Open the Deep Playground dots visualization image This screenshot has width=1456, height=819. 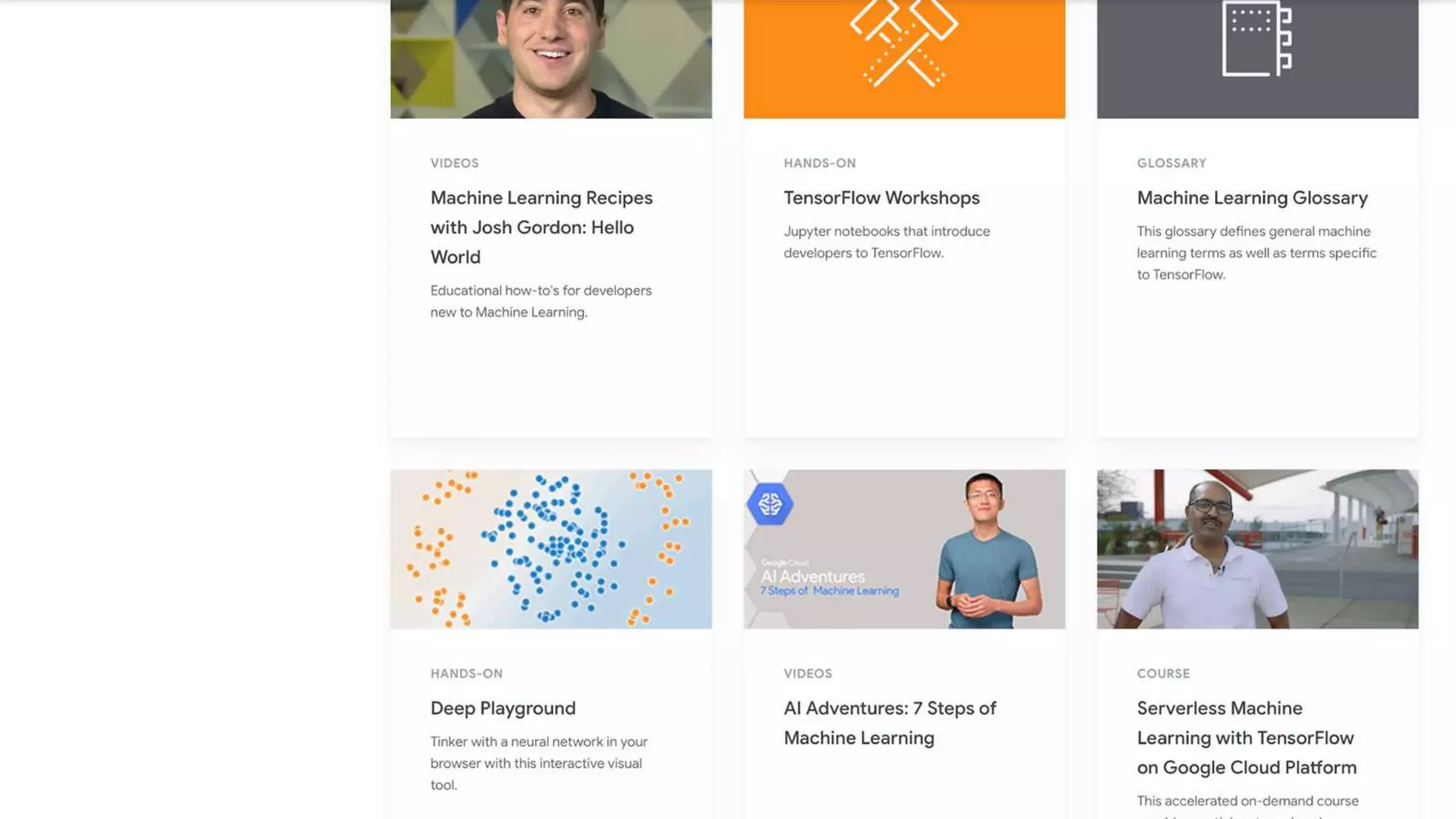point(551,549)
